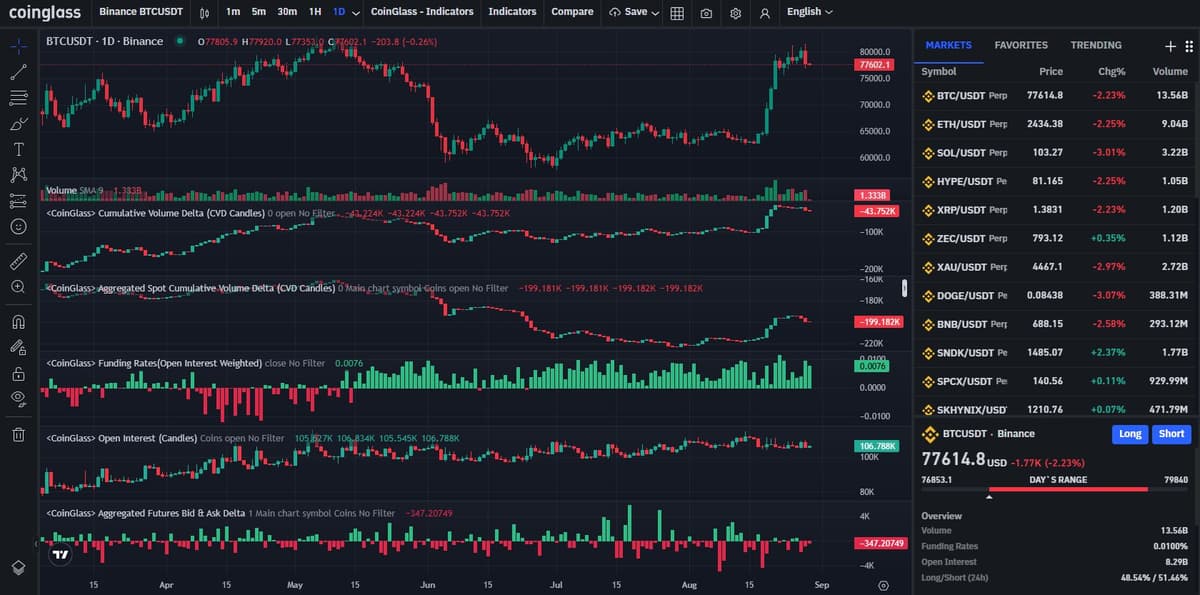1200x595 pixels.
Task: Expand the Save dropdown arrow
Action: [655, 13]
